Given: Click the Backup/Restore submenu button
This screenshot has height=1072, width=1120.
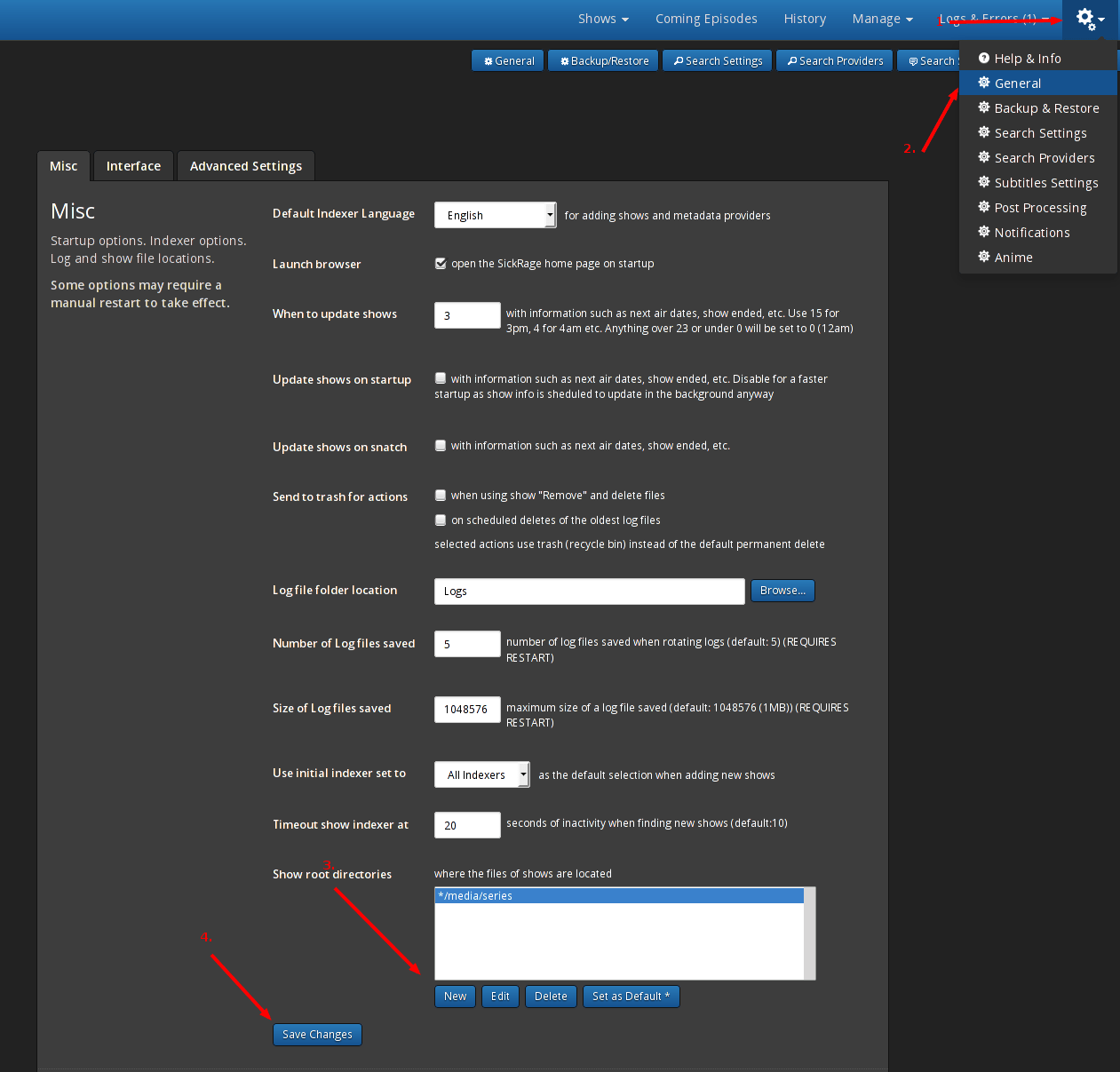Looking at the screenshot, I should tap(604, 60).
